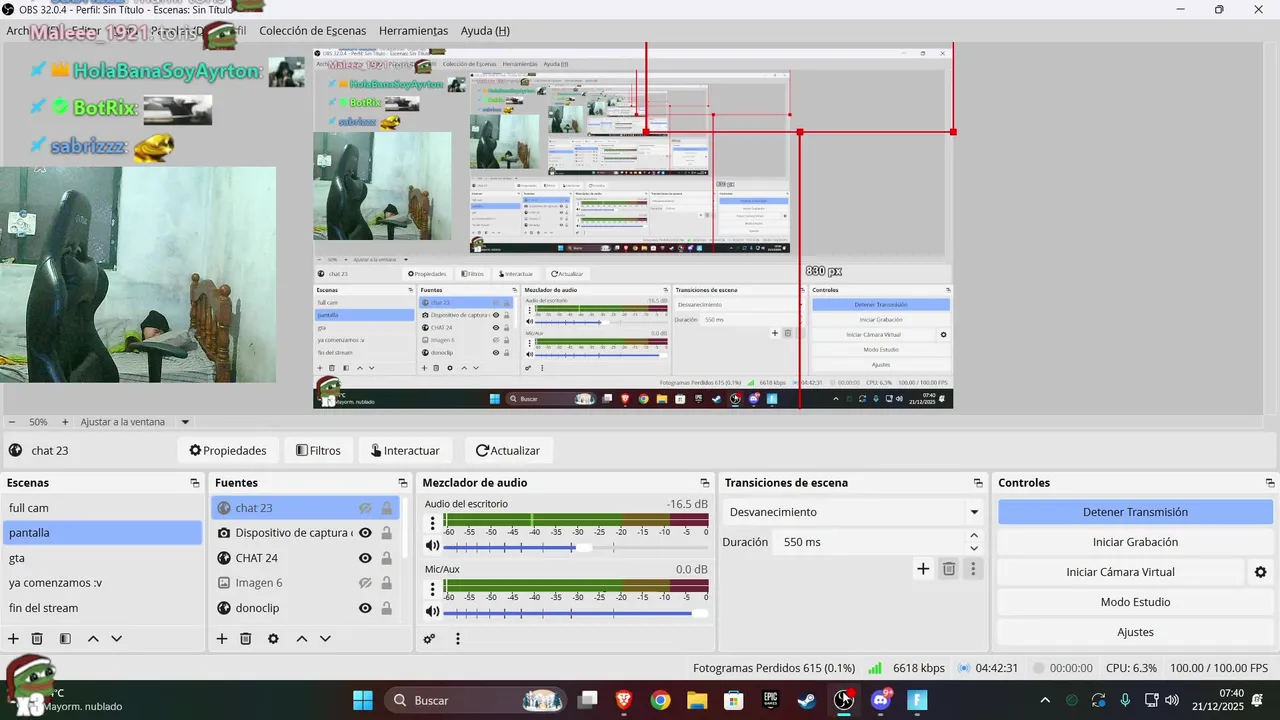Viewport: 1280px width, 720px height.
Task: Open Mic/Aux track options menu
Action: click(x=432, y=589)
